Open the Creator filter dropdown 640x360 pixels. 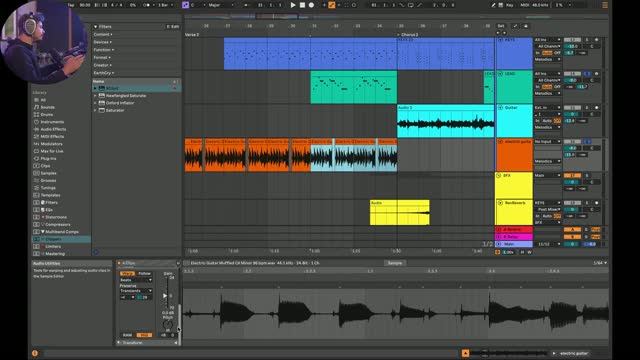[102, 65]
